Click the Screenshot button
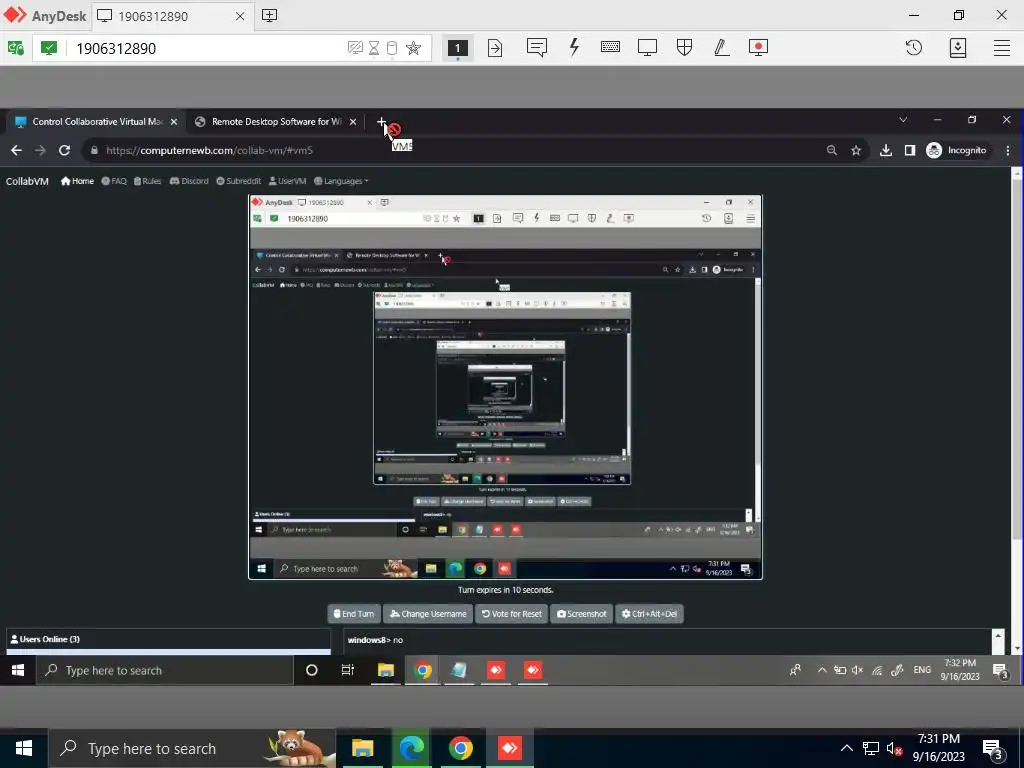1024x768 pixels. [x=581, y=614]
